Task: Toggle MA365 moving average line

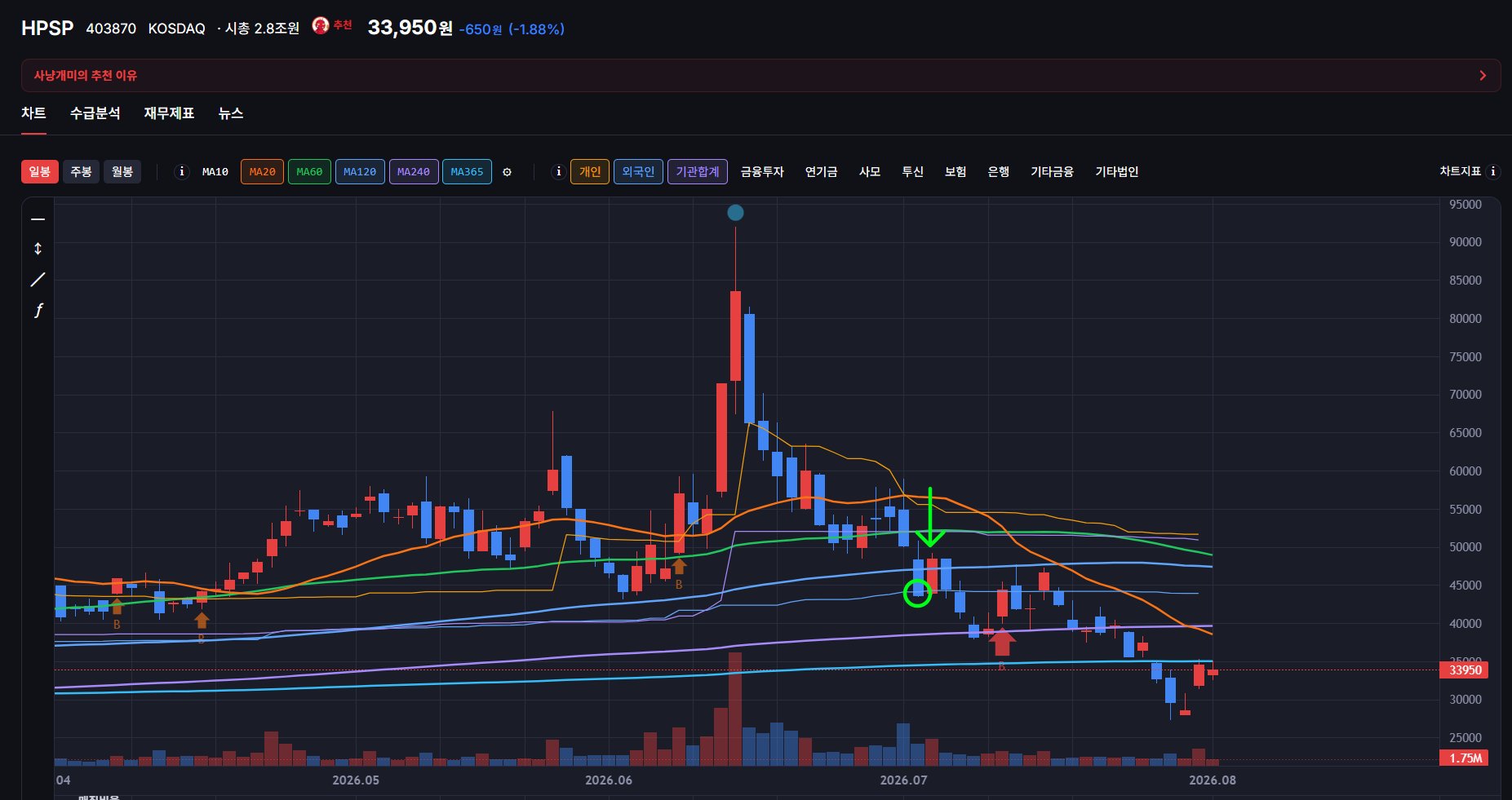Action: (x=467, y=172)
